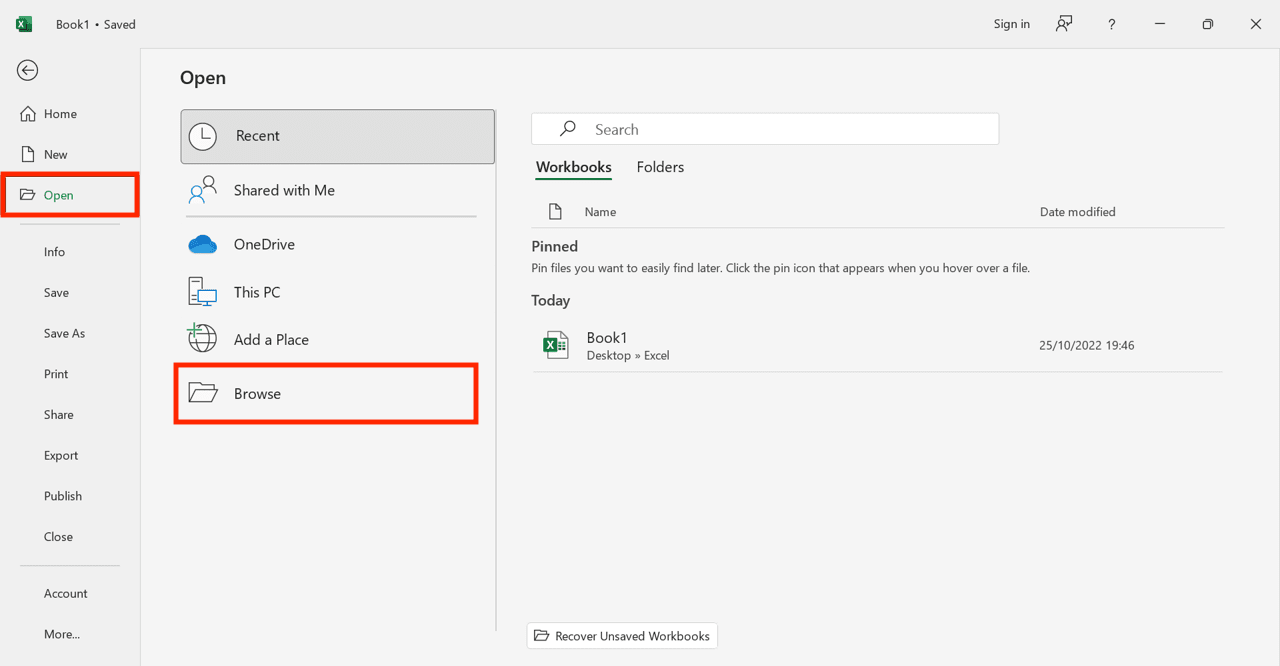Sort by Date modified column header
Viewport: 1280px width, 666px height.
coord(1077,212)
